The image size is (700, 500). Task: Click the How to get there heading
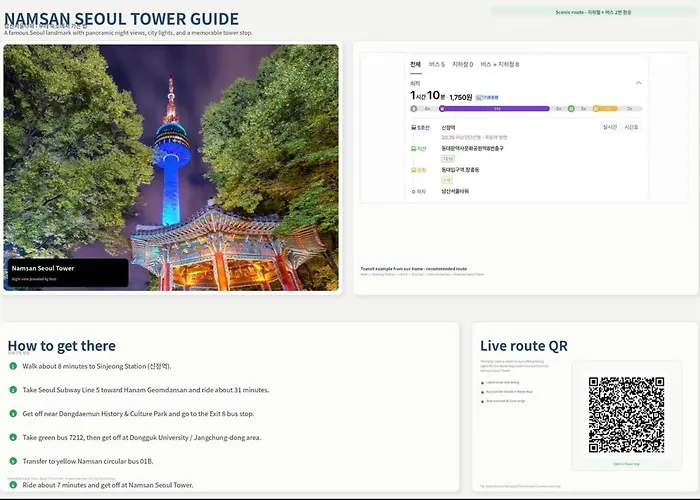[x=62, y=346]
